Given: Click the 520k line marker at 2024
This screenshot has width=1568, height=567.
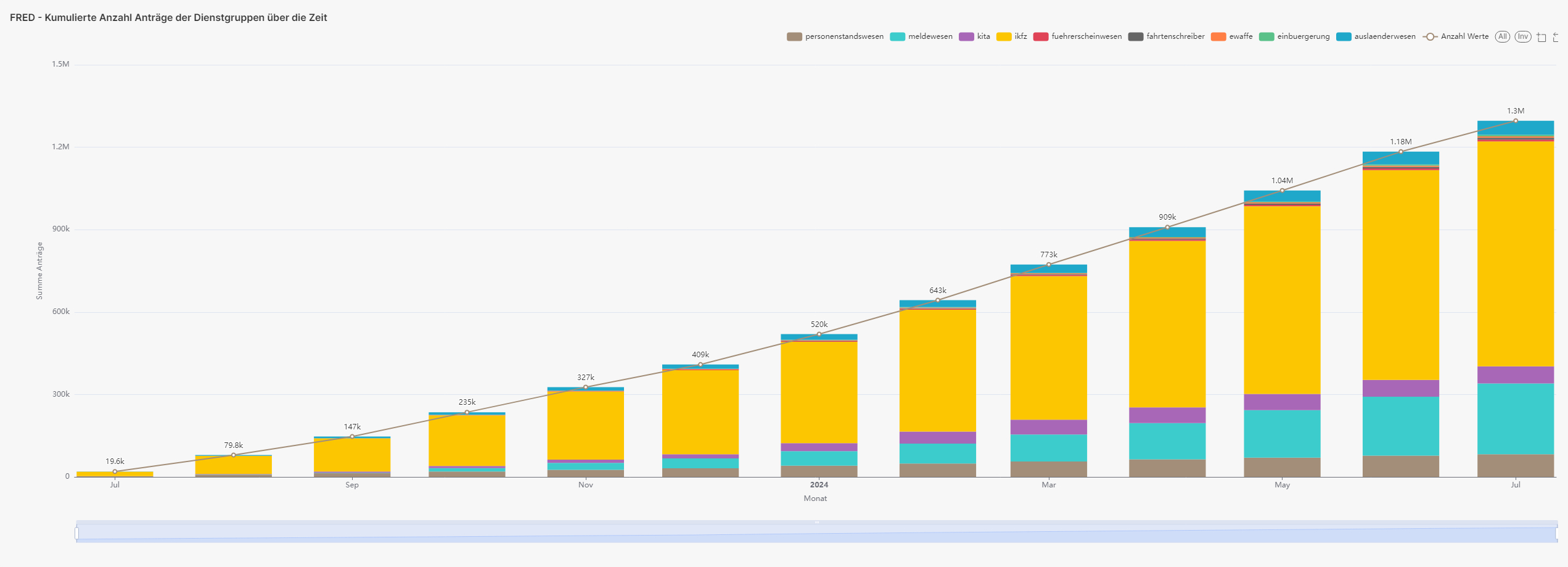Looking at the screenshot, I should tap(819, 334).
